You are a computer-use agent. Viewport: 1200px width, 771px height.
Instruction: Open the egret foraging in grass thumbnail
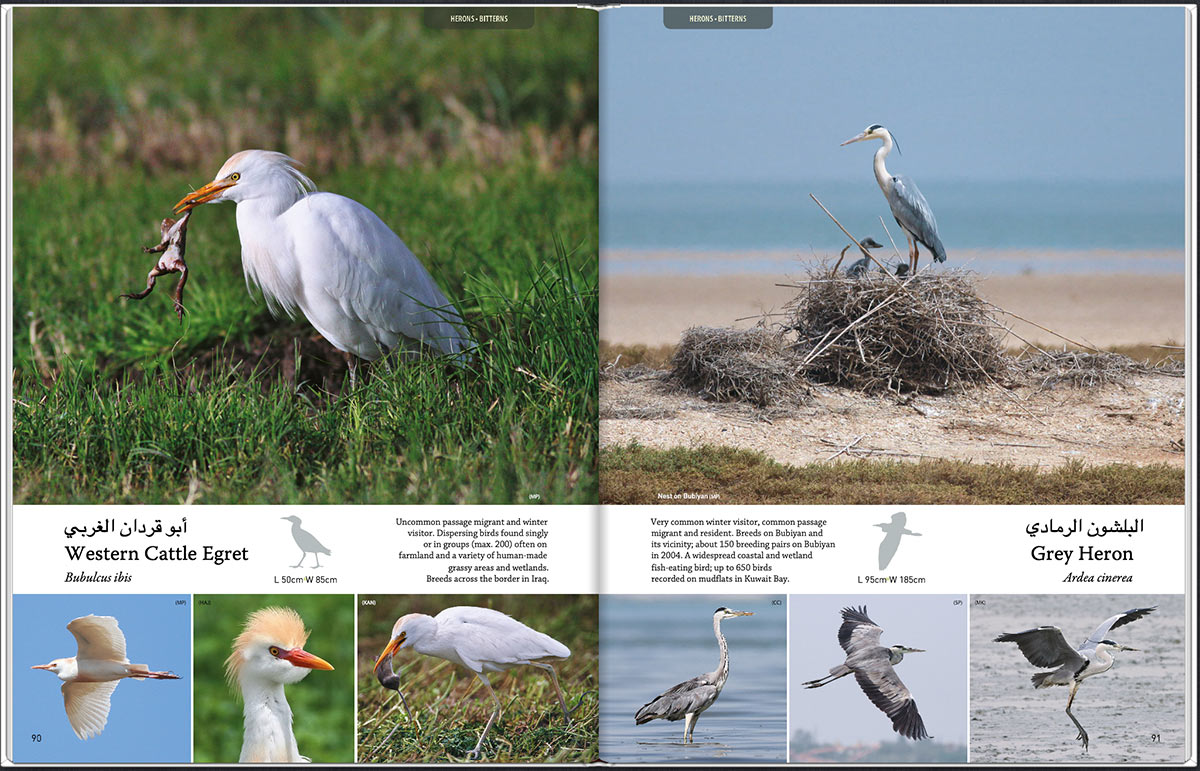(477, 678)
